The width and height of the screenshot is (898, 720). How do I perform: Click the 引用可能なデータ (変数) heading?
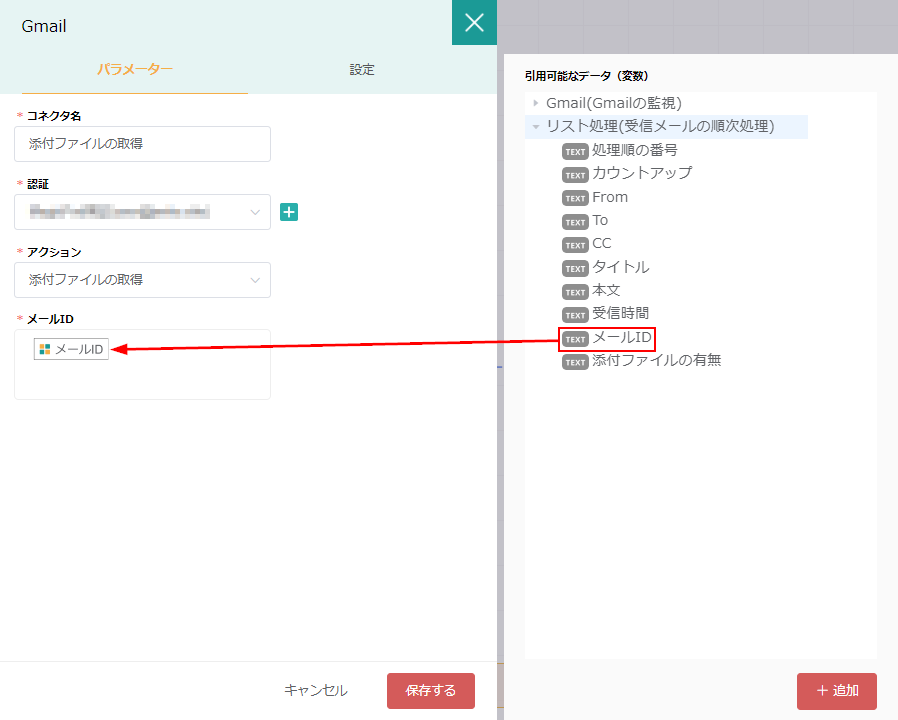click(586, 76)
